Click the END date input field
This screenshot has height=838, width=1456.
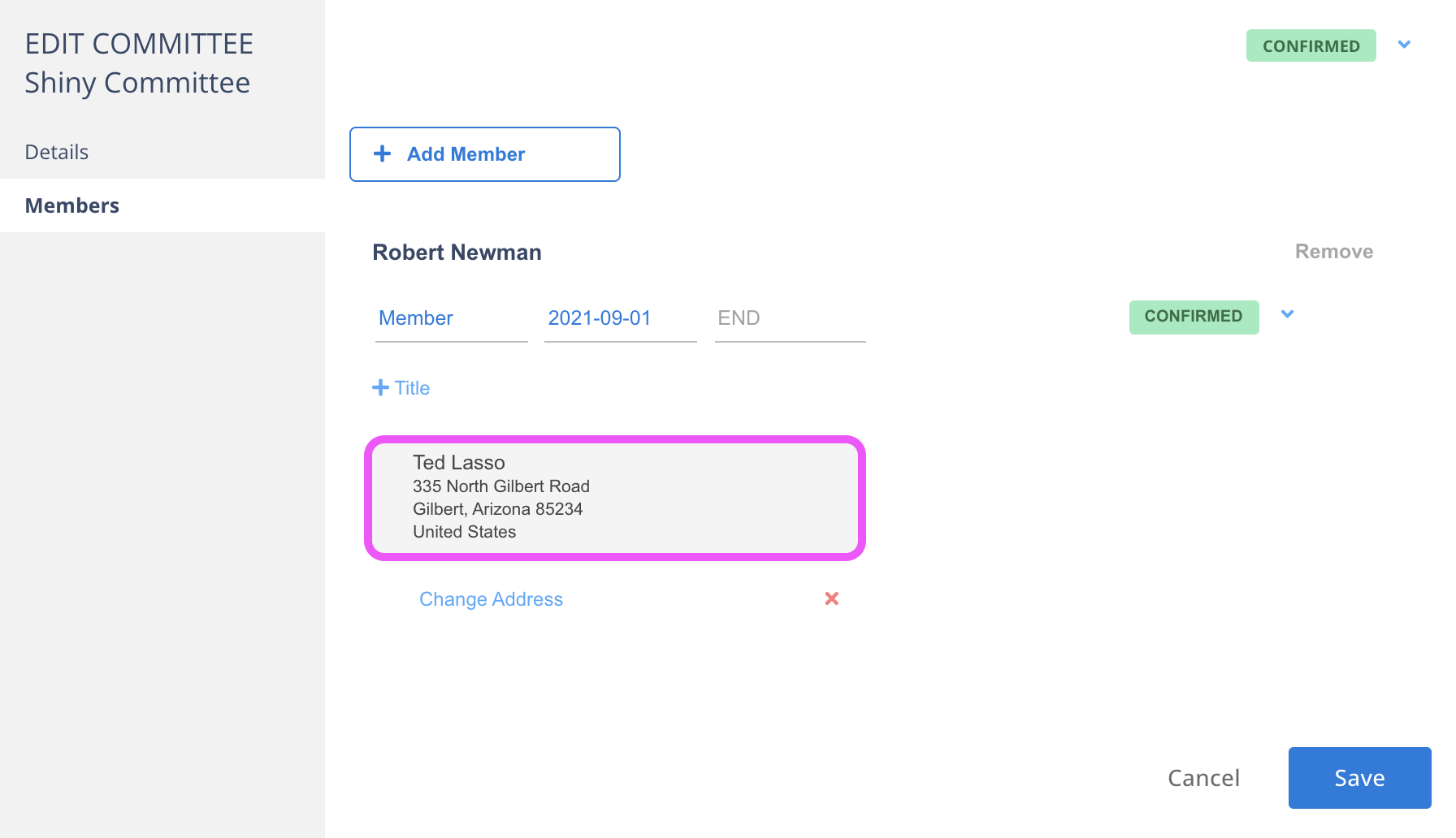(790, 318)
